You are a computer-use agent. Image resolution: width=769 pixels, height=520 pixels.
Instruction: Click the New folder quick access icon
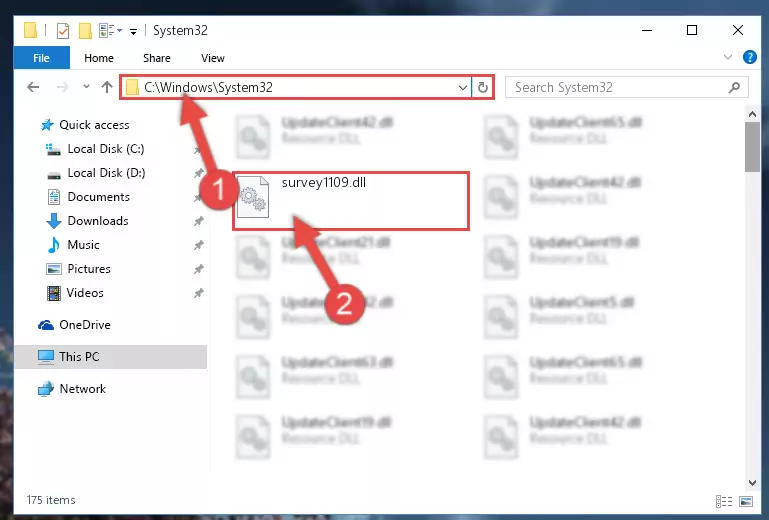(x=85, y=31)
